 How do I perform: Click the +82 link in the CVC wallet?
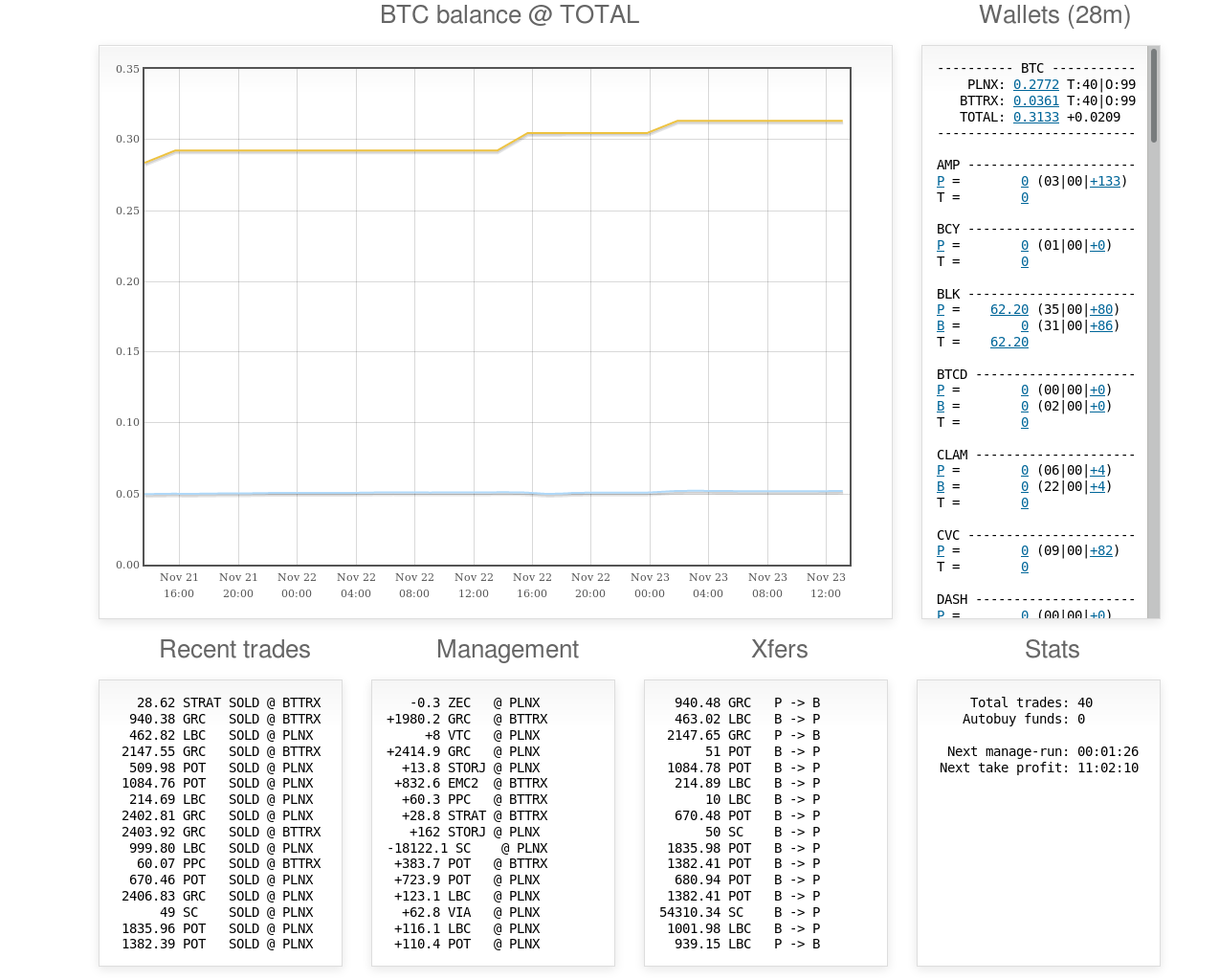pos(1101,550)
